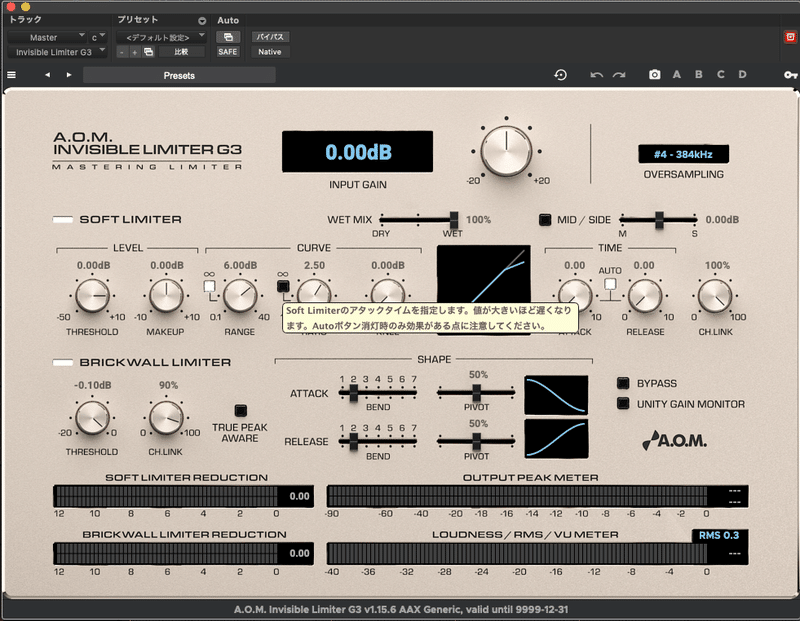Select snapshot slot D
The width and height of the screenshot is (800, 621).
742,74
